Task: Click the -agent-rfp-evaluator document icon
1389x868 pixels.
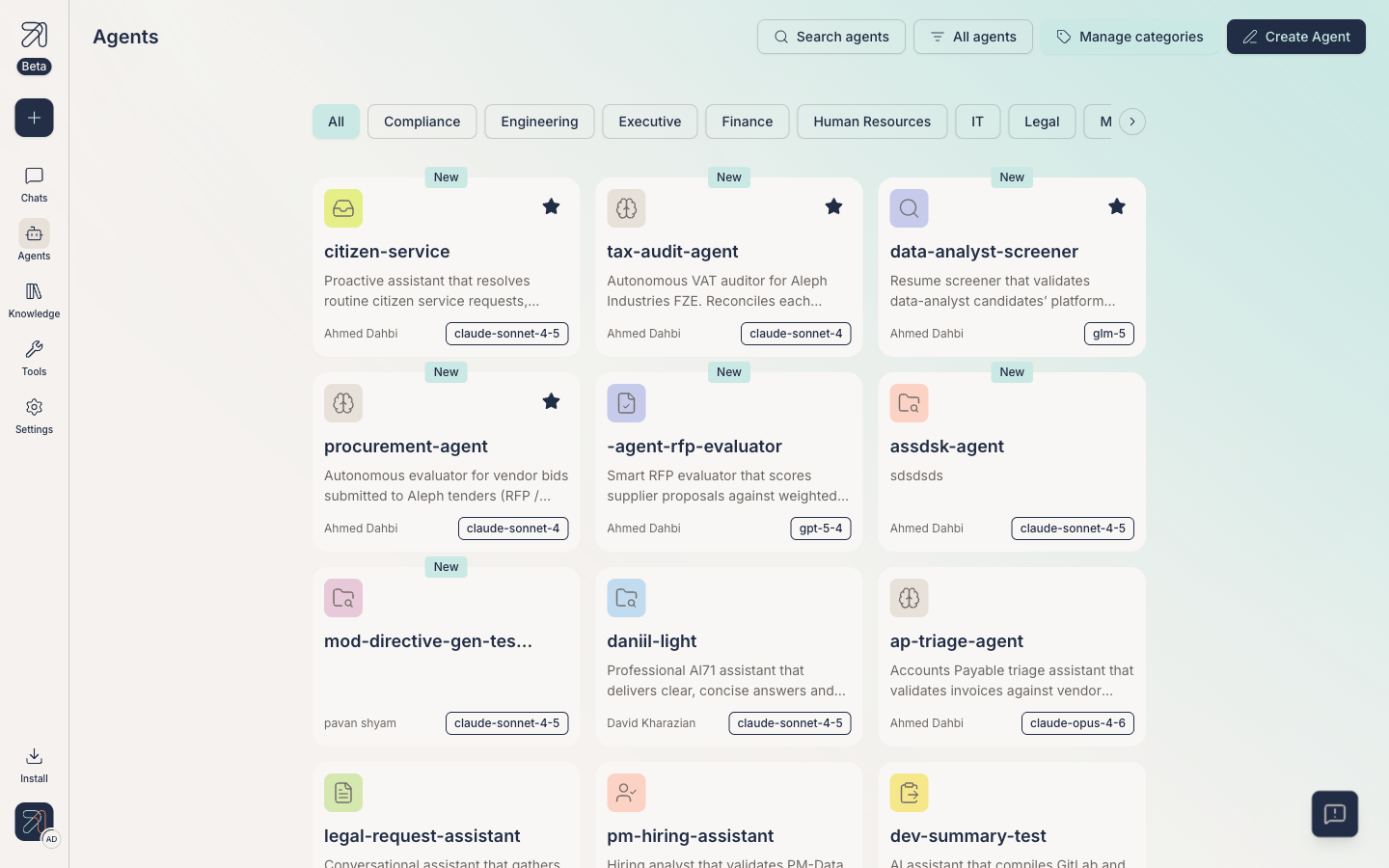Action: 626,403
